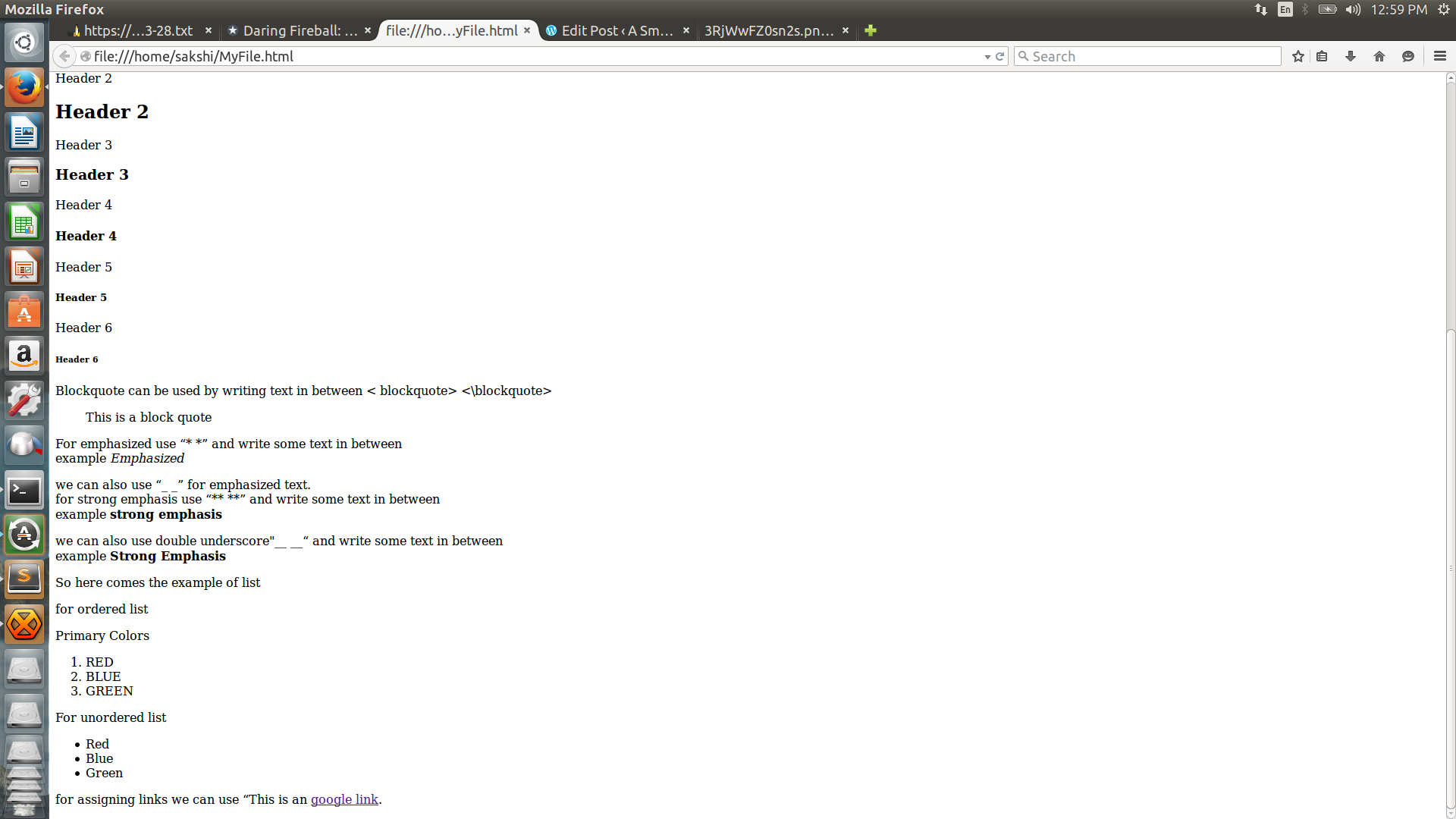Close the MyFile.html tab

tap(527, 30)
